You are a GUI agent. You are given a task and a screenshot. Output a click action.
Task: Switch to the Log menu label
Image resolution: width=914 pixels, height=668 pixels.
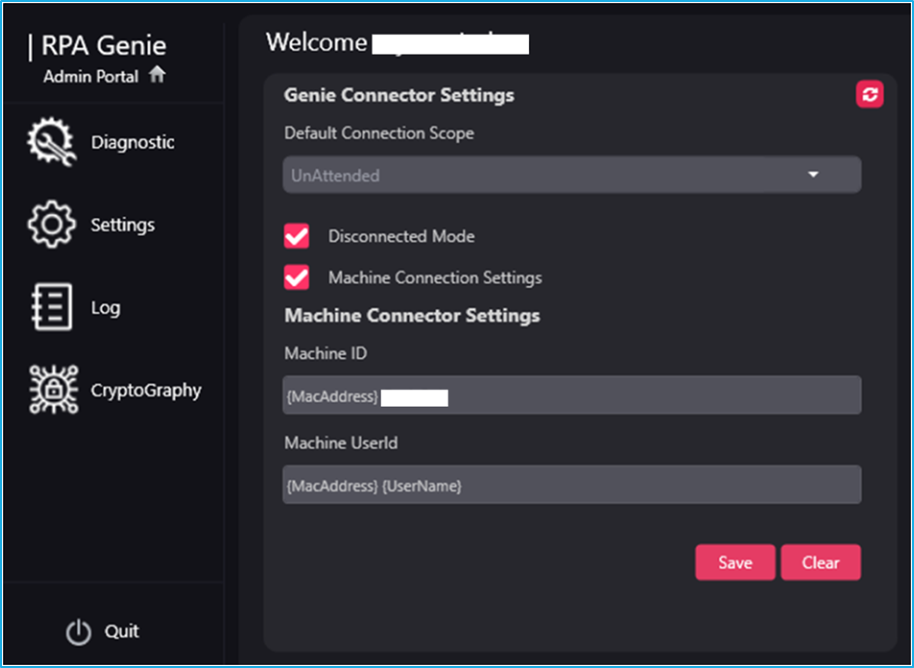tap(105, 308)
